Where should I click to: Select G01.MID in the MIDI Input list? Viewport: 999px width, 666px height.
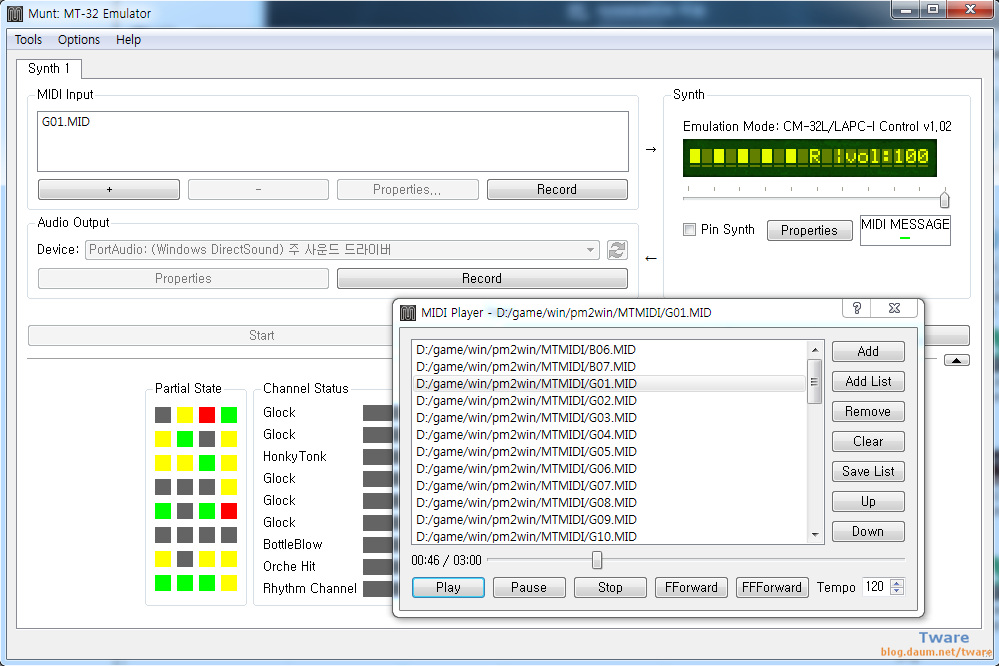[x=66, y=122]
